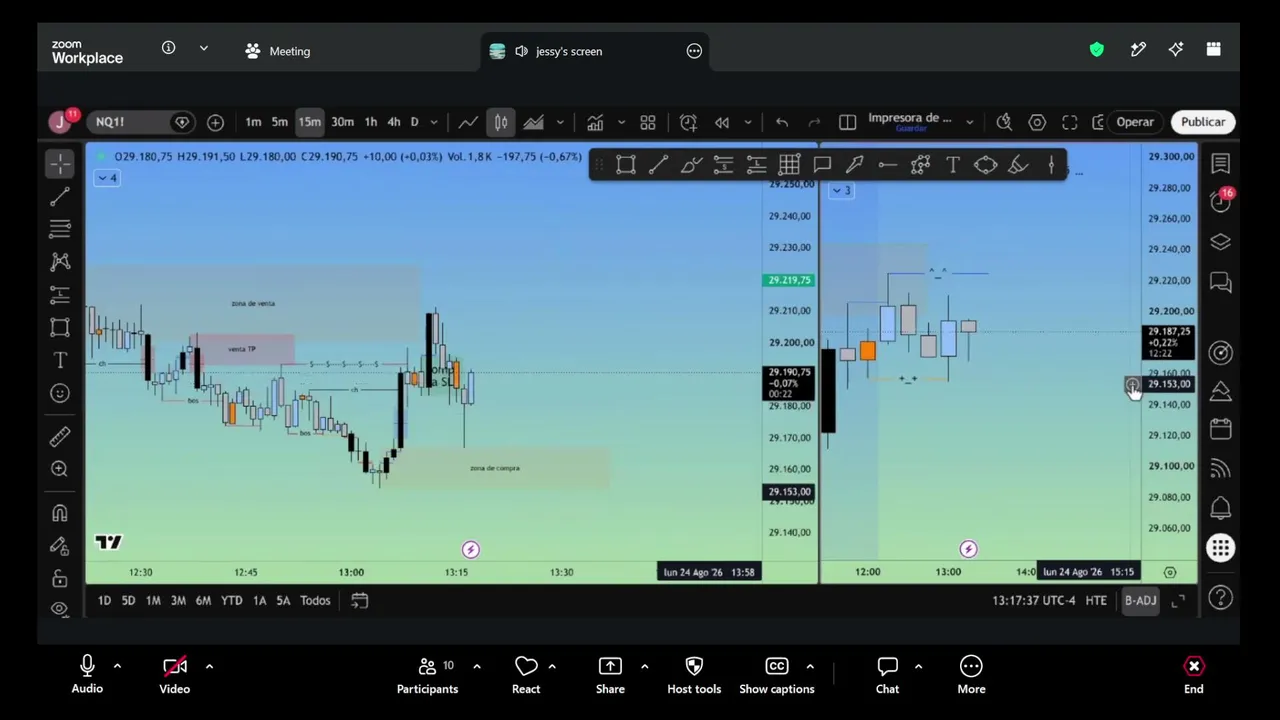Toggle stay in drawing mode
Screen dimensions: 1280x720
coord(60,546)
